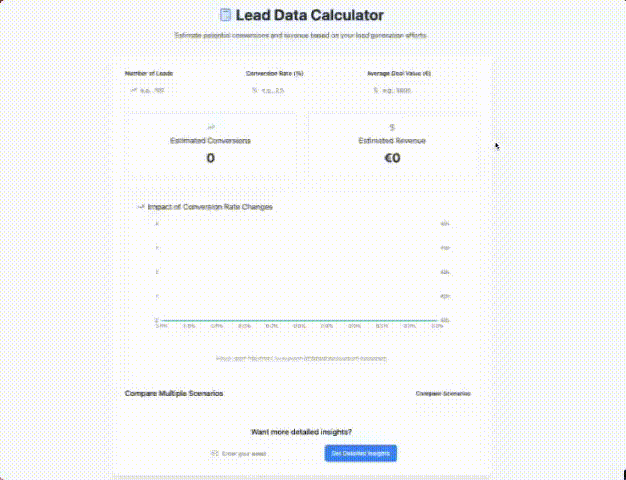
Task: Open the link below the conversion chart
Action: coord(301,358)
